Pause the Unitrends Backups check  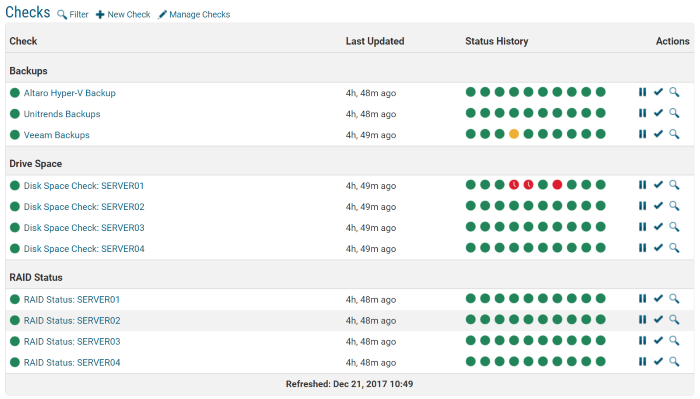point(642,113)
